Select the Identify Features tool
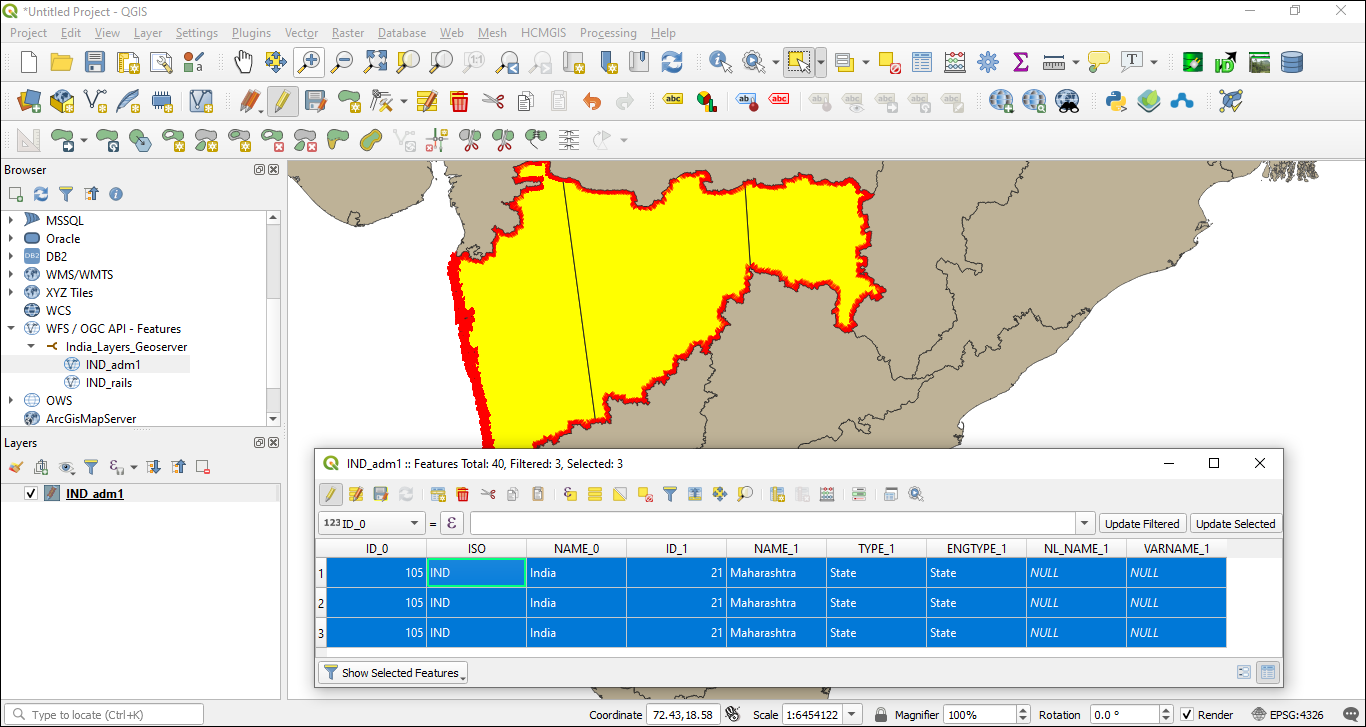Screen dimensions: 1366x727 (x=720, y=62)
